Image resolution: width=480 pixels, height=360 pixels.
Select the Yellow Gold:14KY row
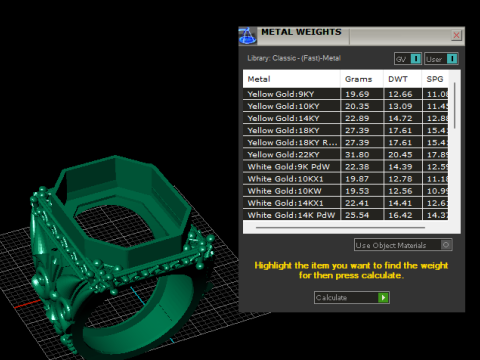pyautogui.click(x=345, y=118)
